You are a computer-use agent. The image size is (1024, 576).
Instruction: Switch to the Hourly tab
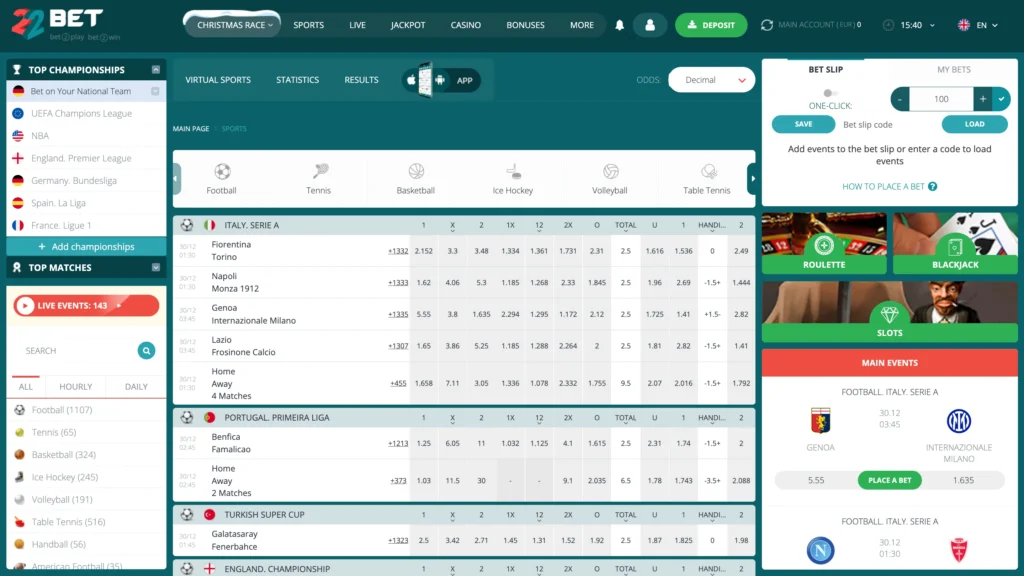click(x=76, y=387)
